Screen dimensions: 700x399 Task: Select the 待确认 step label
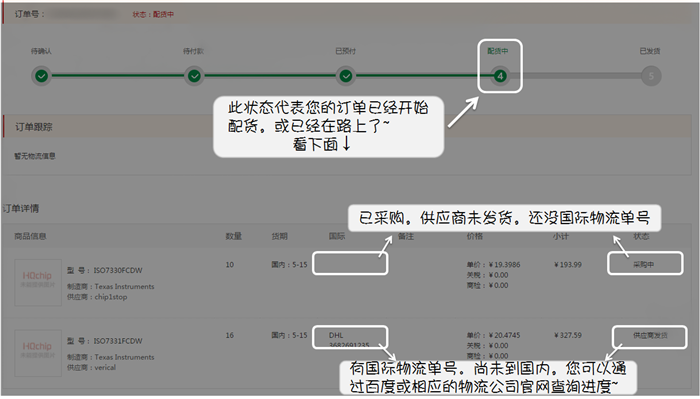click(41, 51)
